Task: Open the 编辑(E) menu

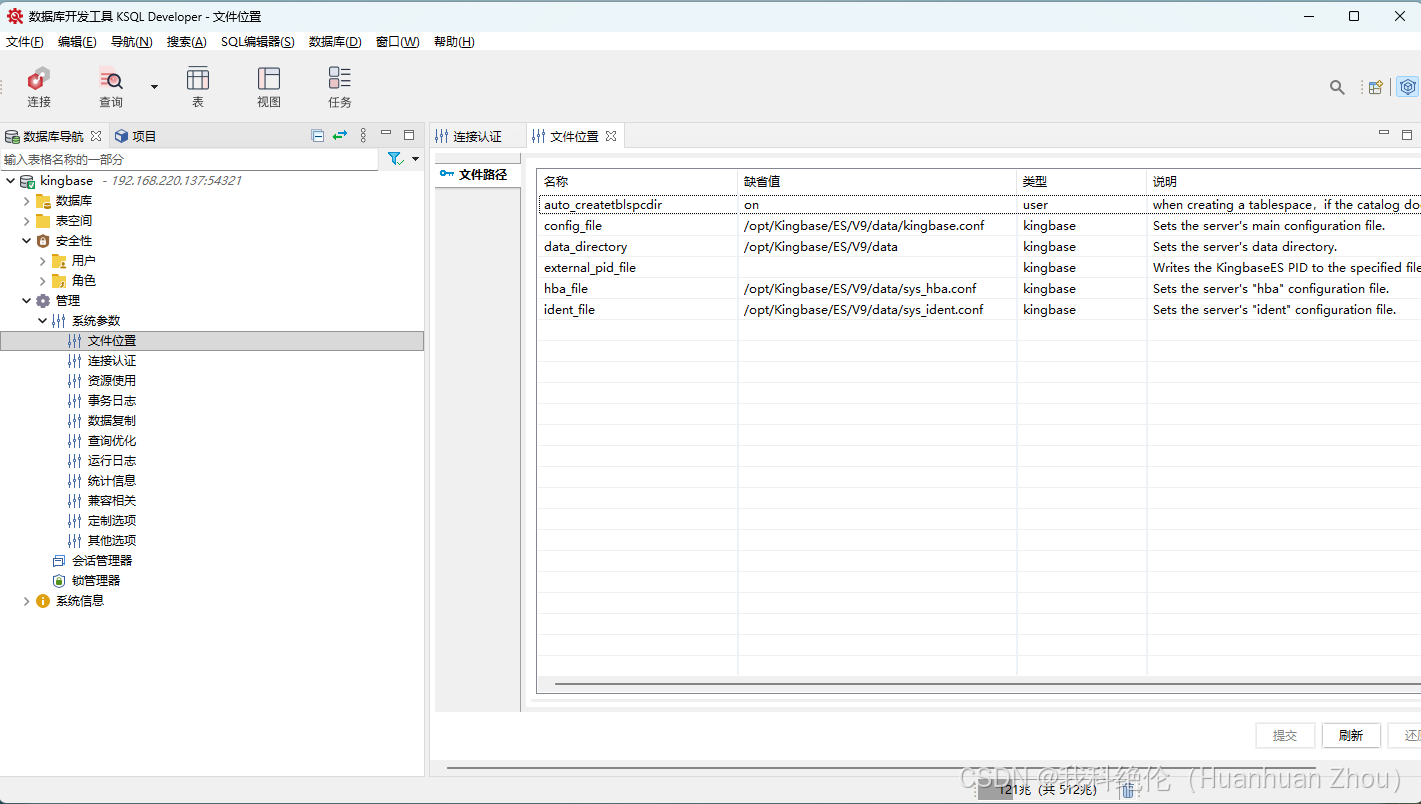Action: tap(77, 41)
